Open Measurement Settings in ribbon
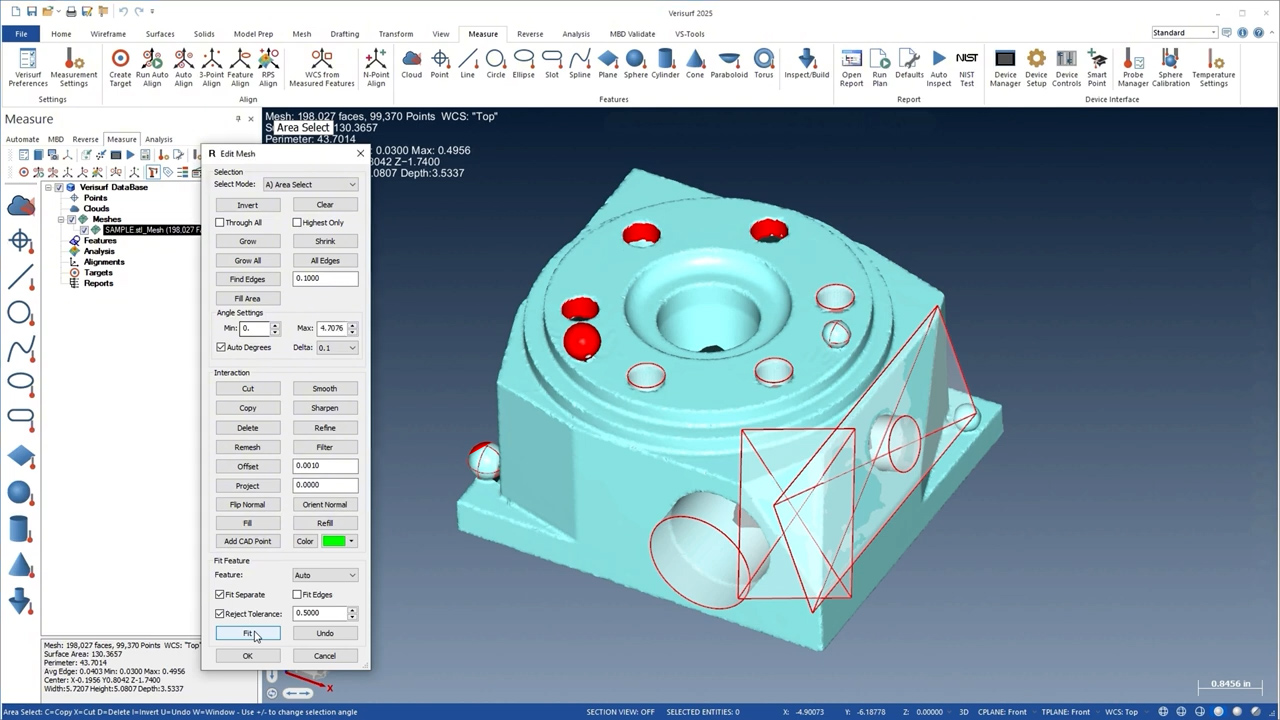 pyautogui.click(x=74, y=68)
